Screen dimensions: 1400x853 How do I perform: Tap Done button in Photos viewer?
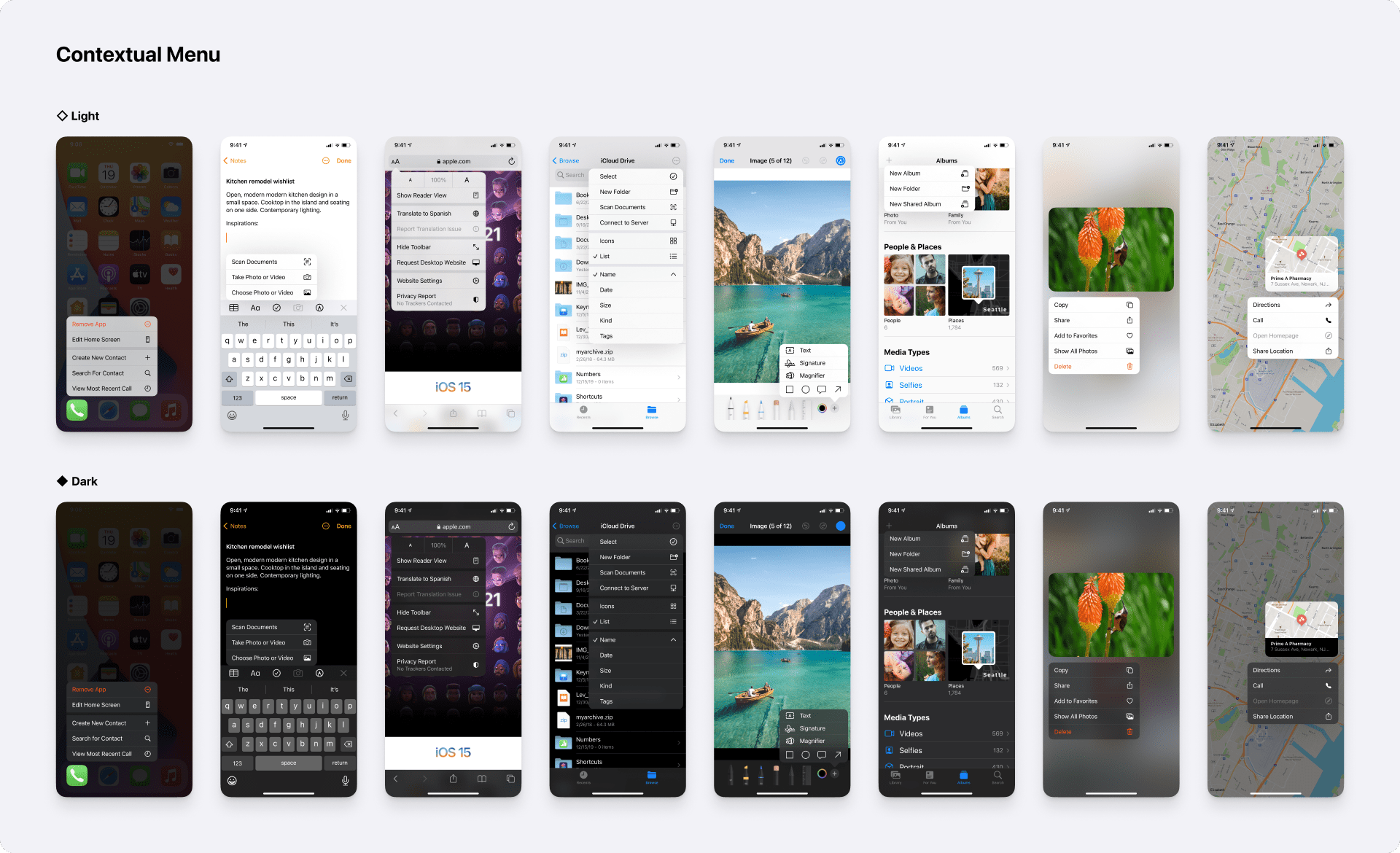click(724, 163)
